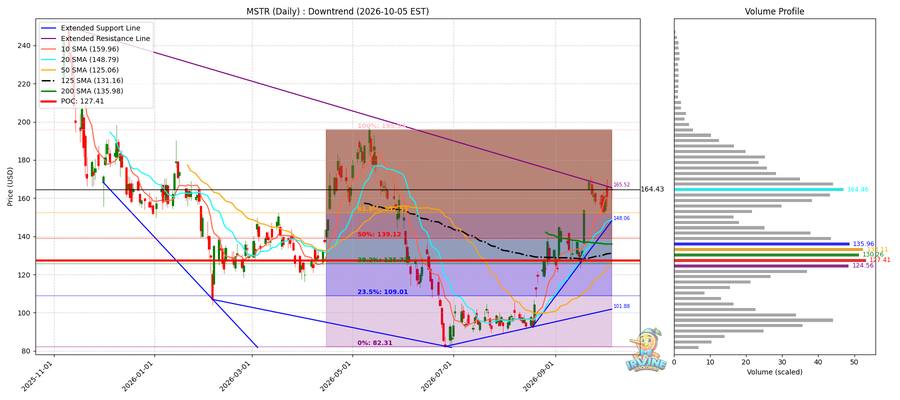Click the '165.52' resistance line value
The image size is (900, 400).
coord(622,185)
